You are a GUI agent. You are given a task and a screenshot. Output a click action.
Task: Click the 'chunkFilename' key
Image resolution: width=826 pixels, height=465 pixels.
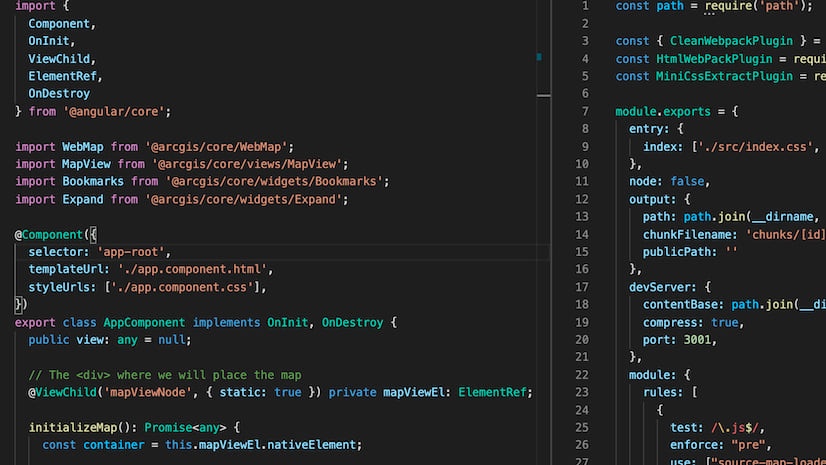(x=687, y=235)
